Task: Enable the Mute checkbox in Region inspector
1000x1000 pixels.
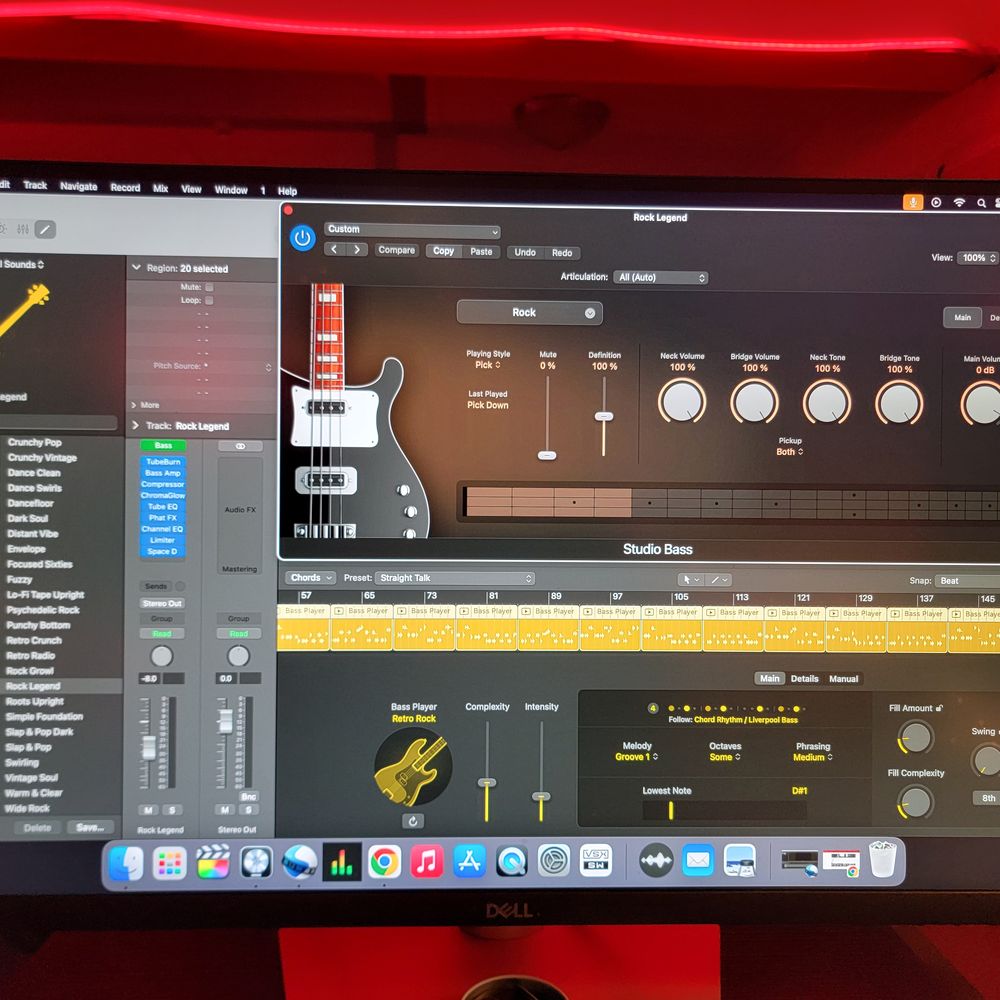Action: pos(209,287)
